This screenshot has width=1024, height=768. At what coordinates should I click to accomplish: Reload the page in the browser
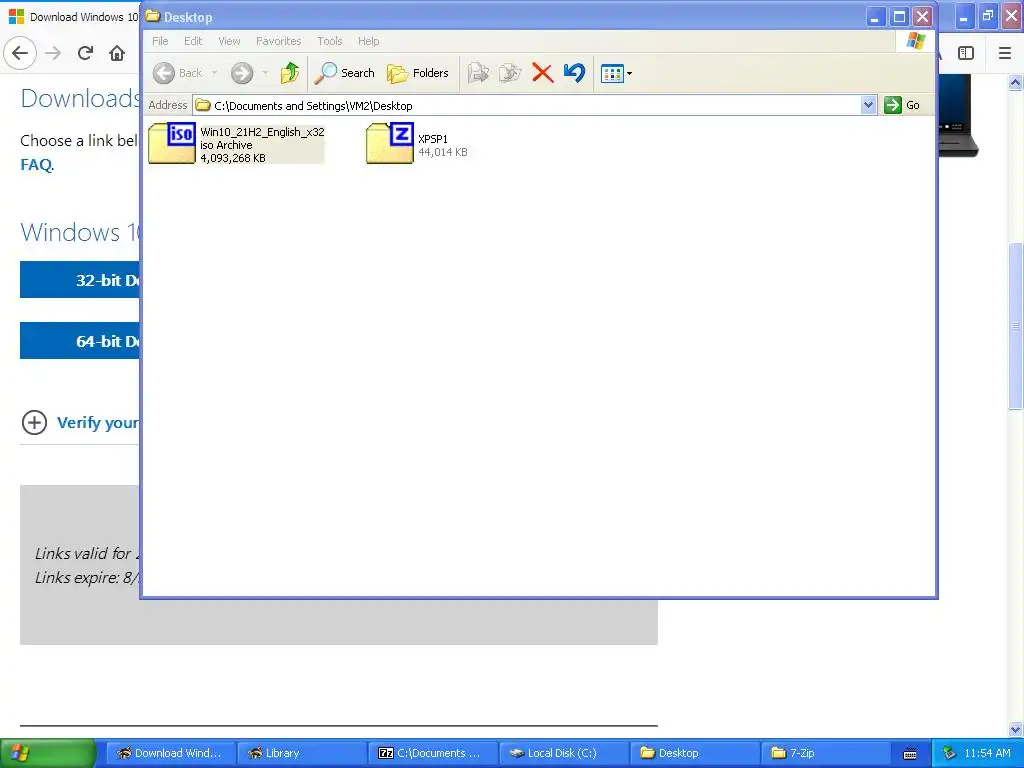(85, 53)
